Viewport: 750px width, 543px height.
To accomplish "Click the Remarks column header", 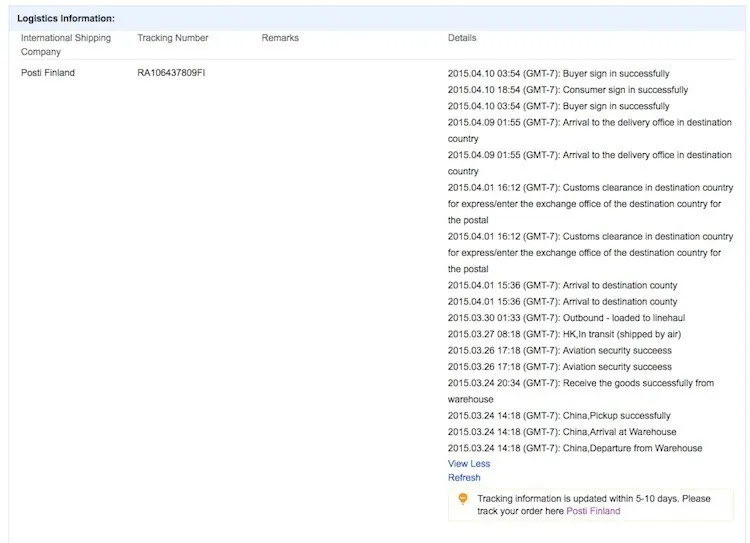I will tap(280, 38).
